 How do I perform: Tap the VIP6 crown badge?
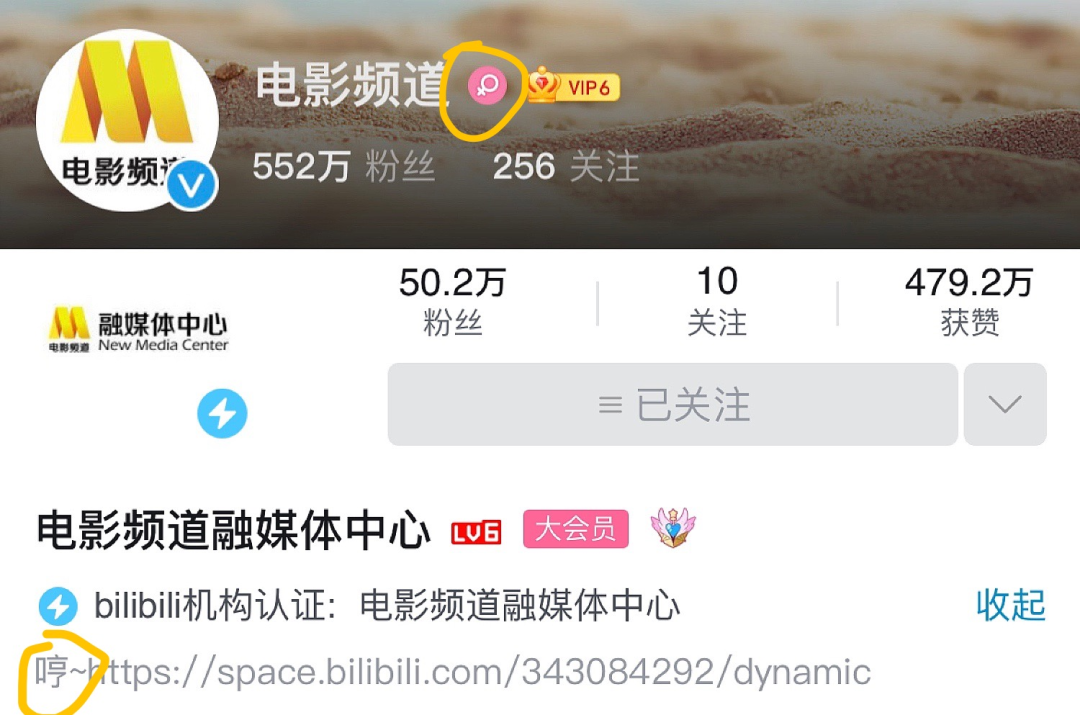(x=574, y=85)
